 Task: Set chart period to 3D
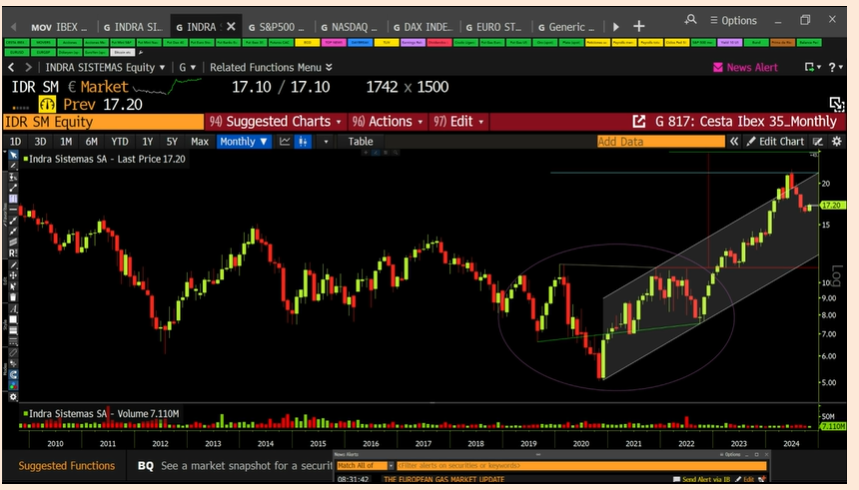pyautogui.click(x=41, y=141)
